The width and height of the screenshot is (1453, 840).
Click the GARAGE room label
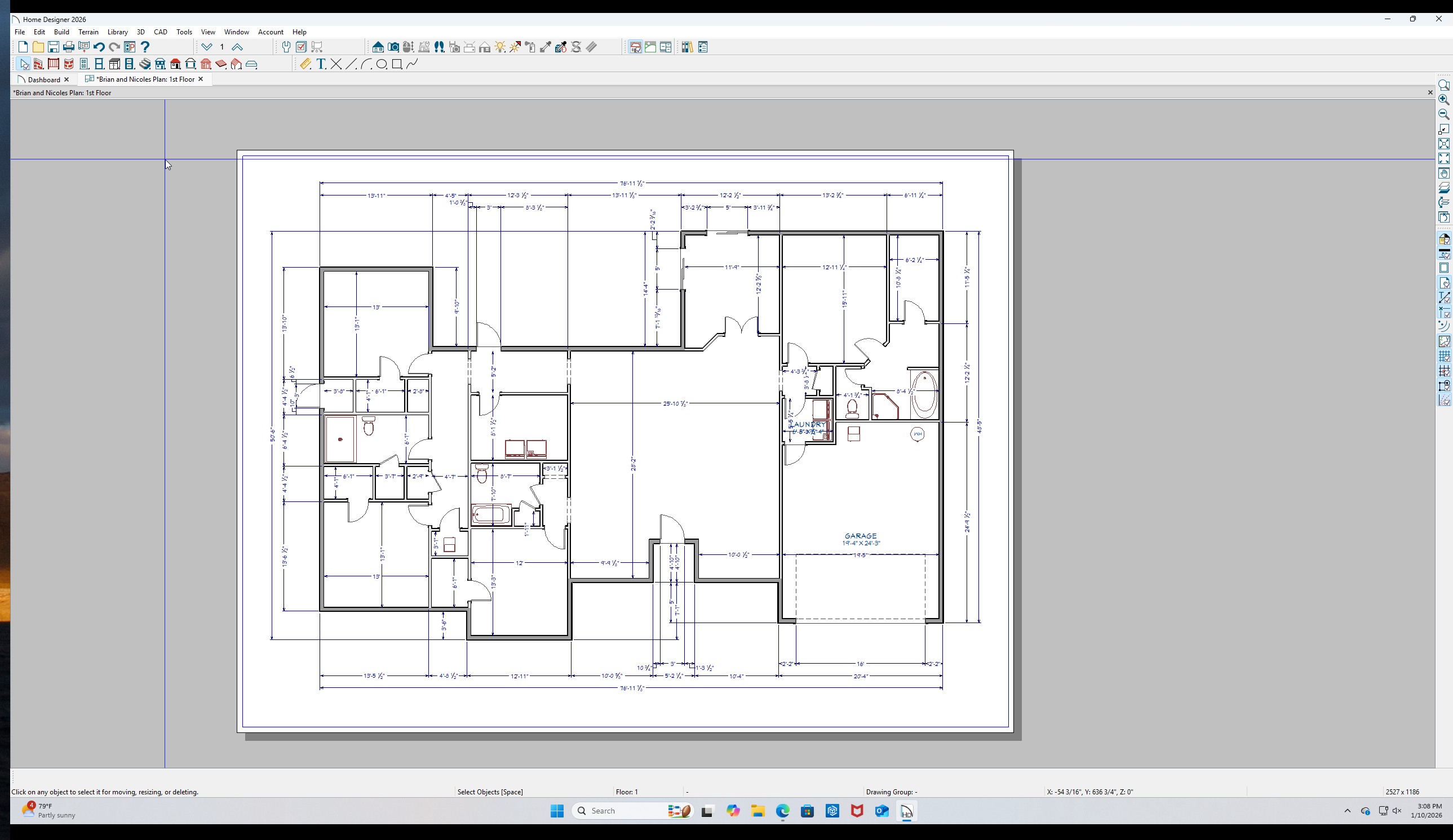click(x=860, y=536)
